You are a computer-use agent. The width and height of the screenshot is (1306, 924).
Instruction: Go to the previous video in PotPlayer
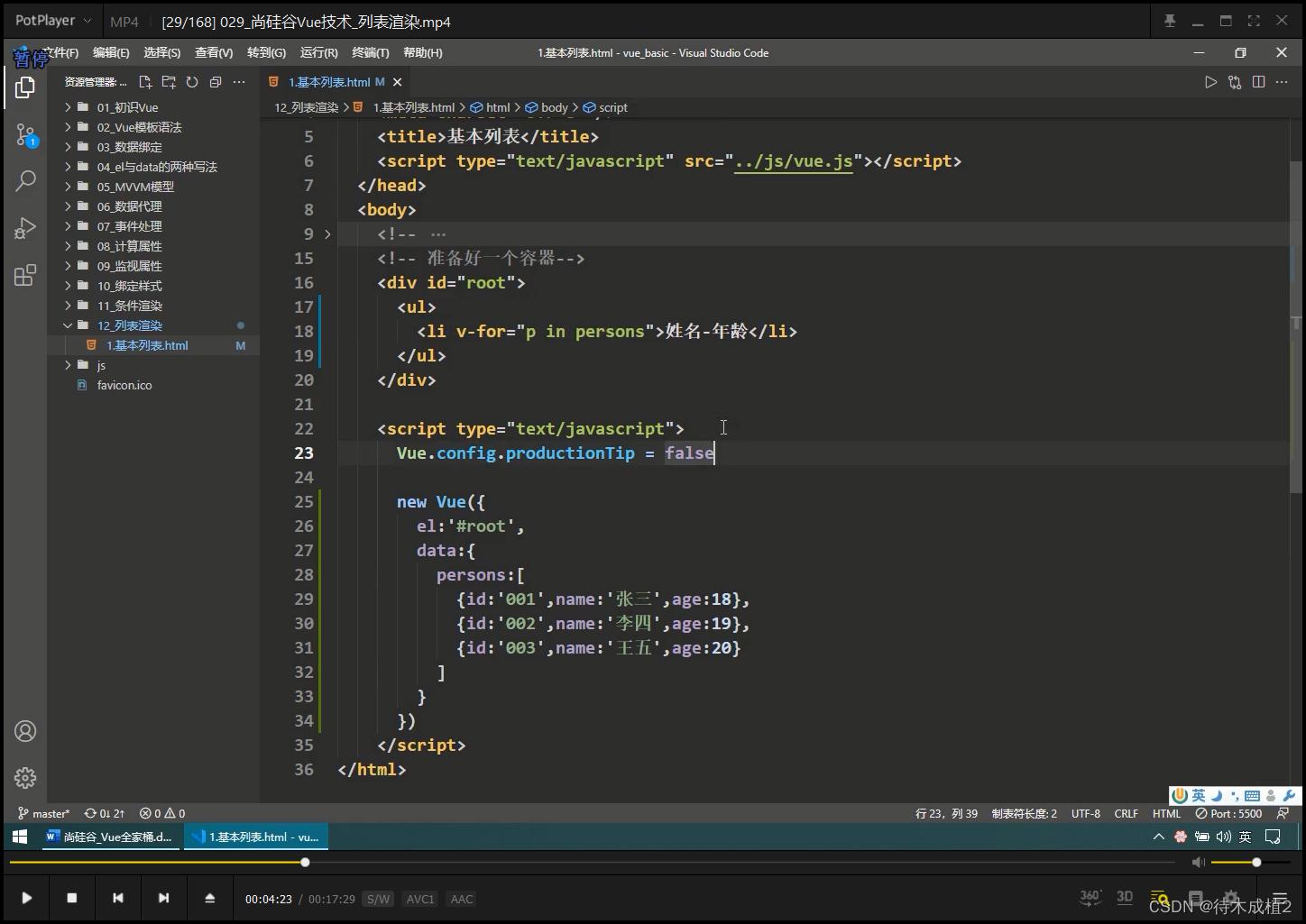click(118, 898)
